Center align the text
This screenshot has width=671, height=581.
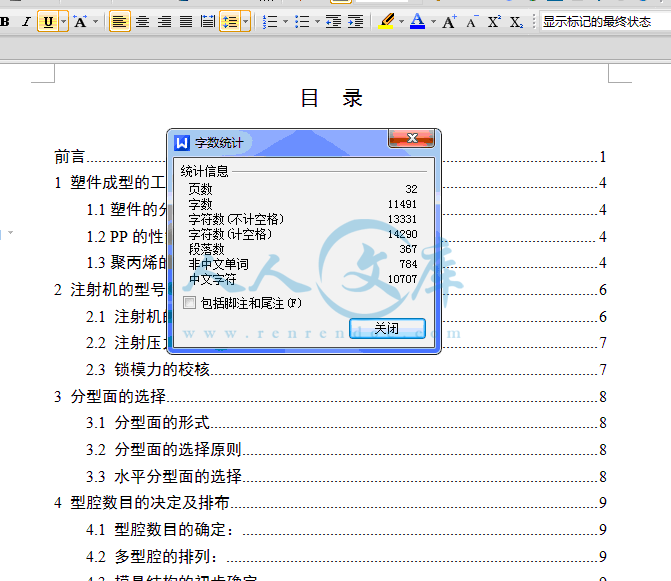click(x=142, y=21)
